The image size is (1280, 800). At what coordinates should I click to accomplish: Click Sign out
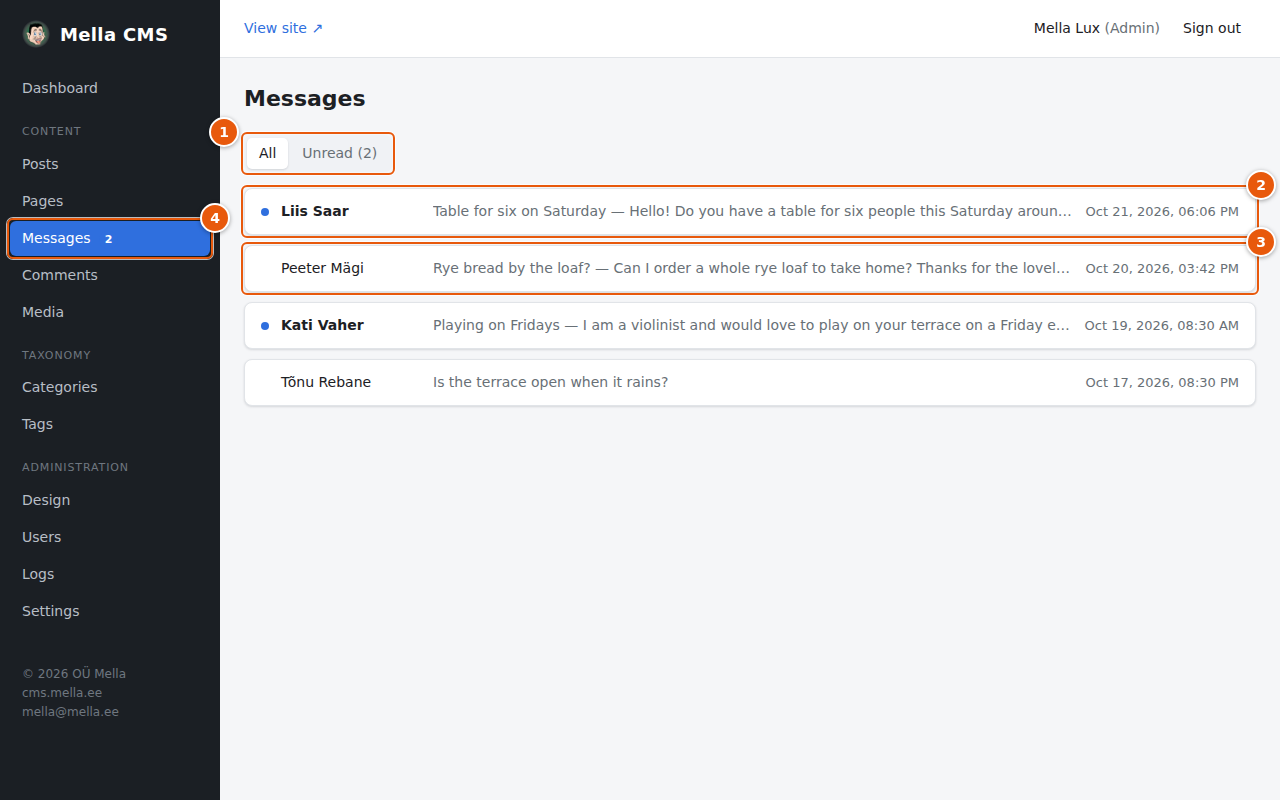[x=1212, y=28]
